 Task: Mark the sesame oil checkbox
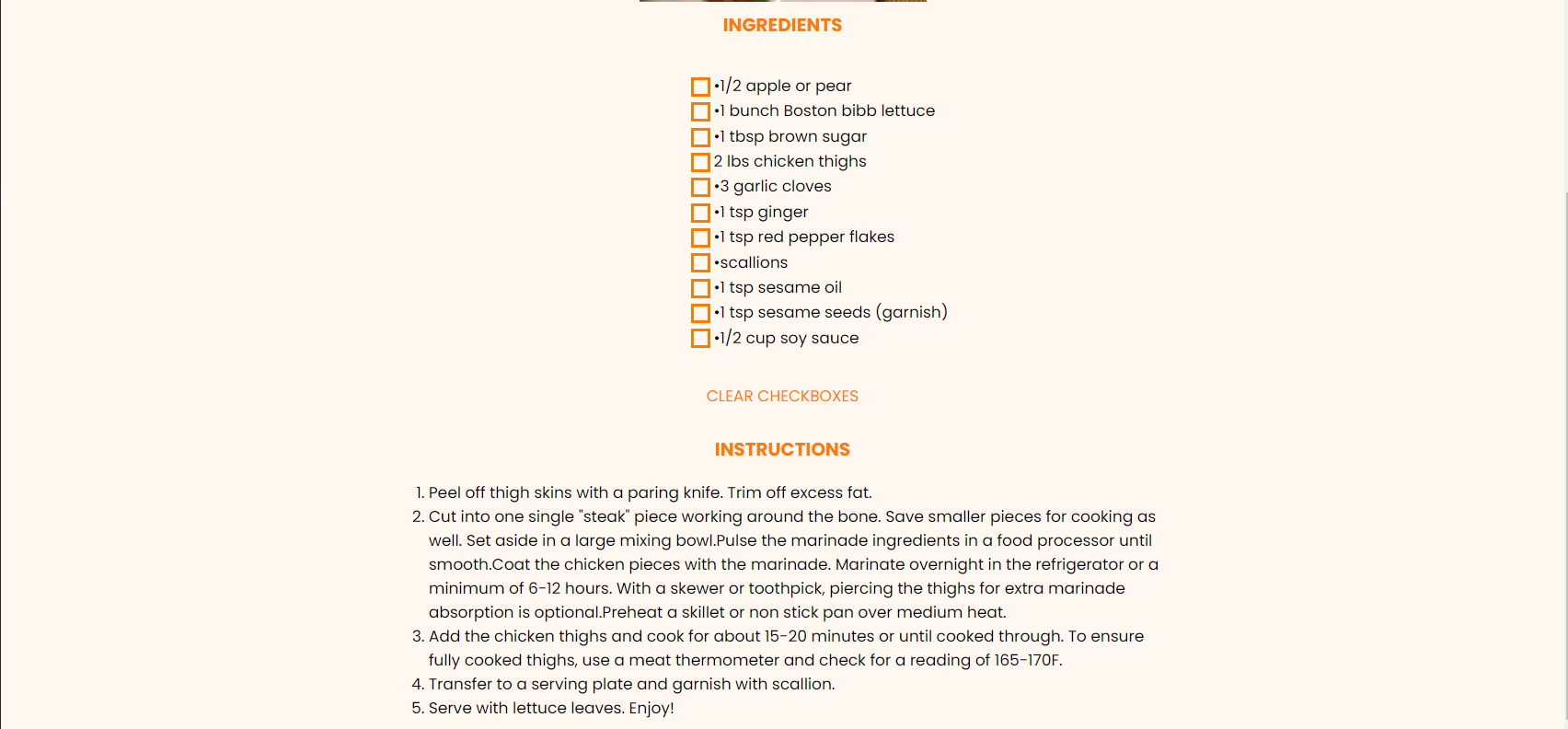700,288
